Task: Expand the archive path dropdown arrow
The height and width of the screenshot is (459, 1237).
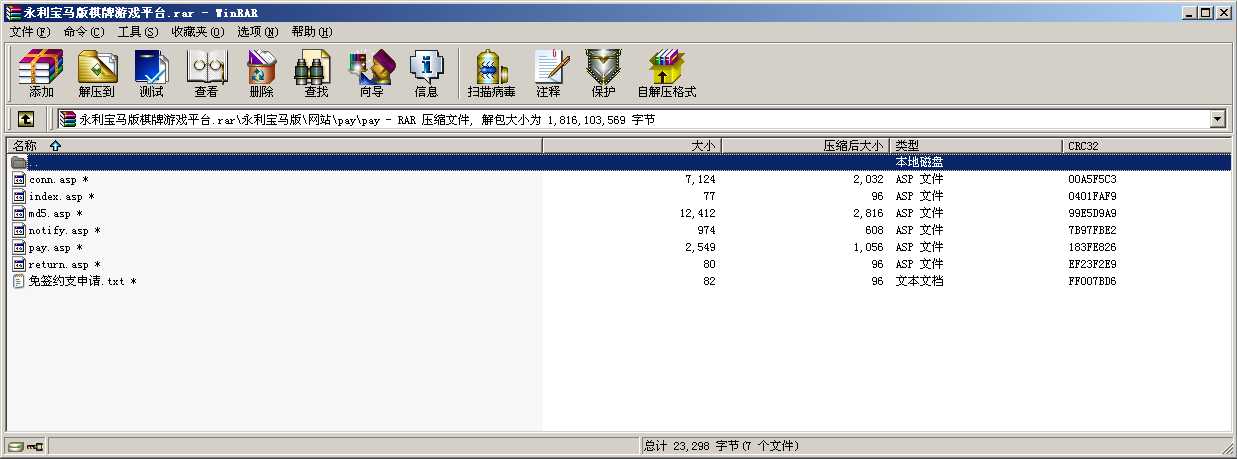Action: pyautogui.click(x=1217, y=119)
